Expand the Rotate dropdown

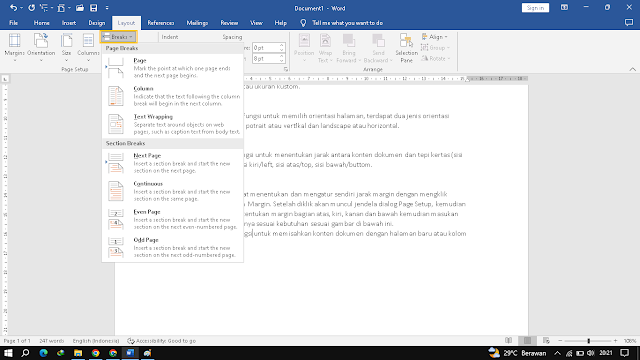tap(436, 59)
